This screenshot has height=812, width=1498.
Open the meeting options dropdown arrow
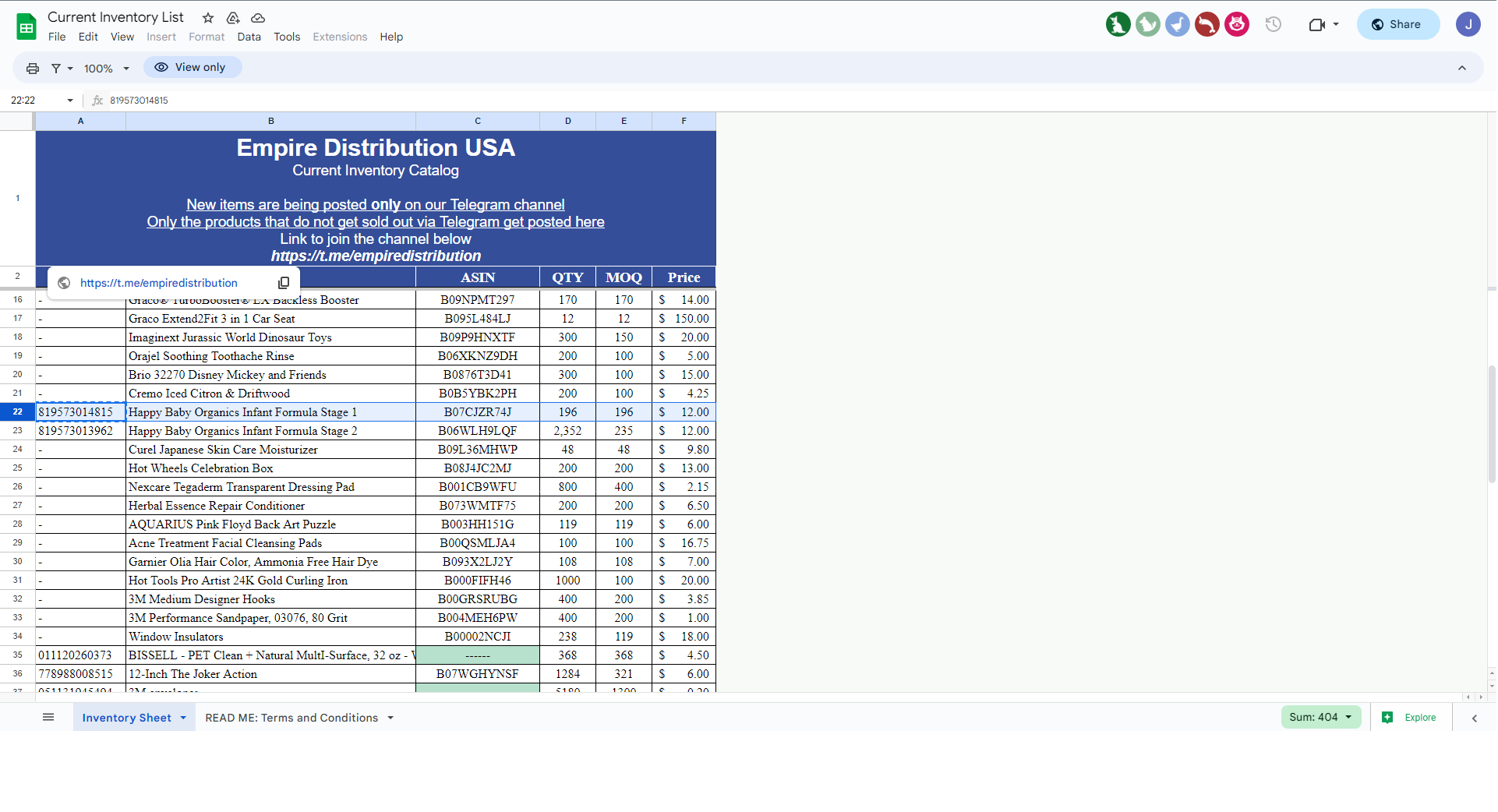1336,24
